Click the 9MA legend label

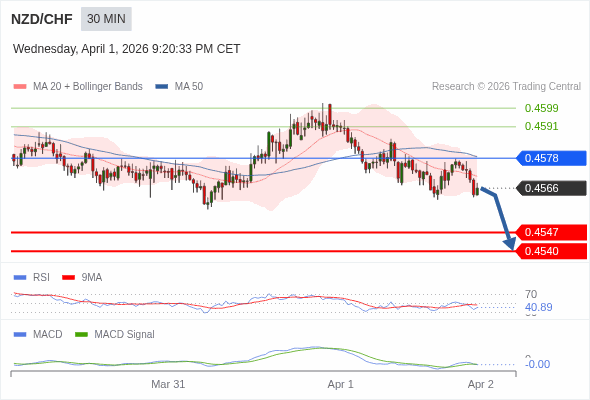(x=92, y=278)
